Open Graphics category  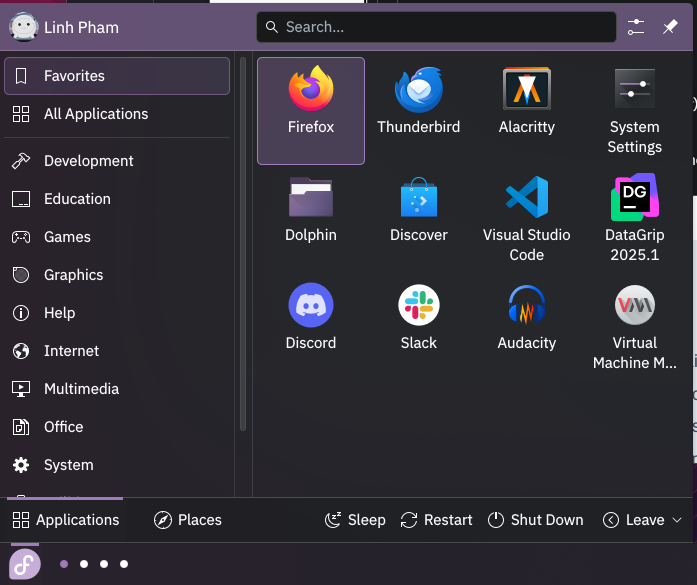coord(117,275)
